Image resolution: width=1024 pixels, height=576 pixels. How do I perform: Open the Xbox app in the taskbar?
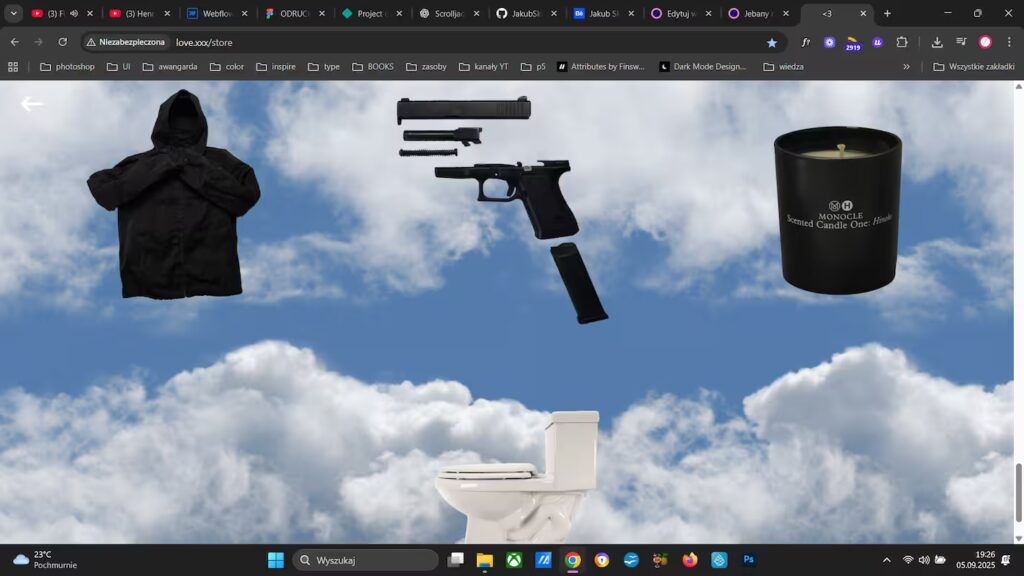pos(514,560)
